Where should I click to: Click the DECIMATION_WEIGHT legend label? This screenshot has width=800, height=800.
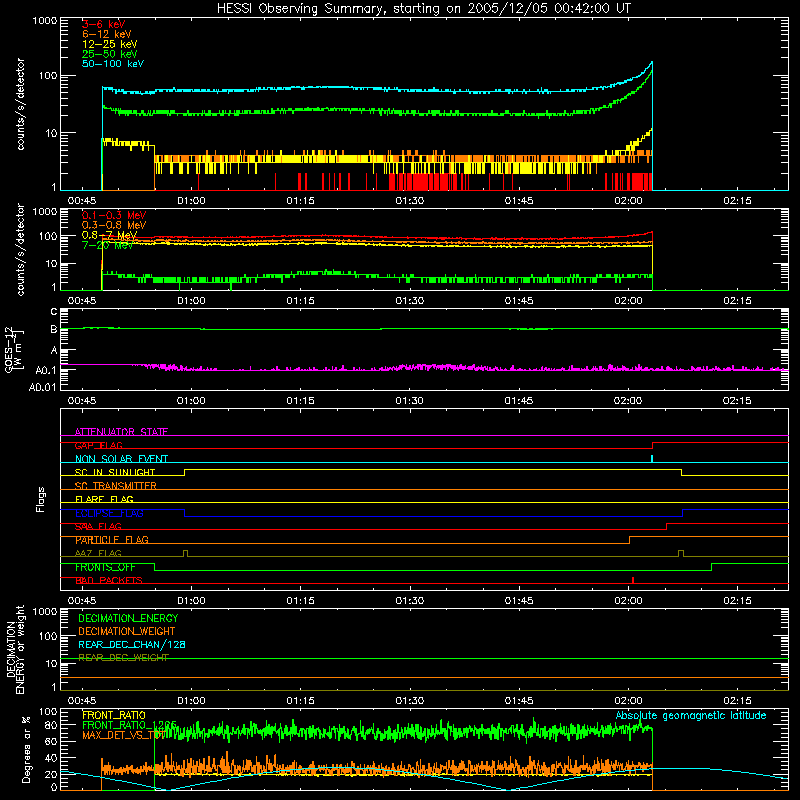pos(127,631)
